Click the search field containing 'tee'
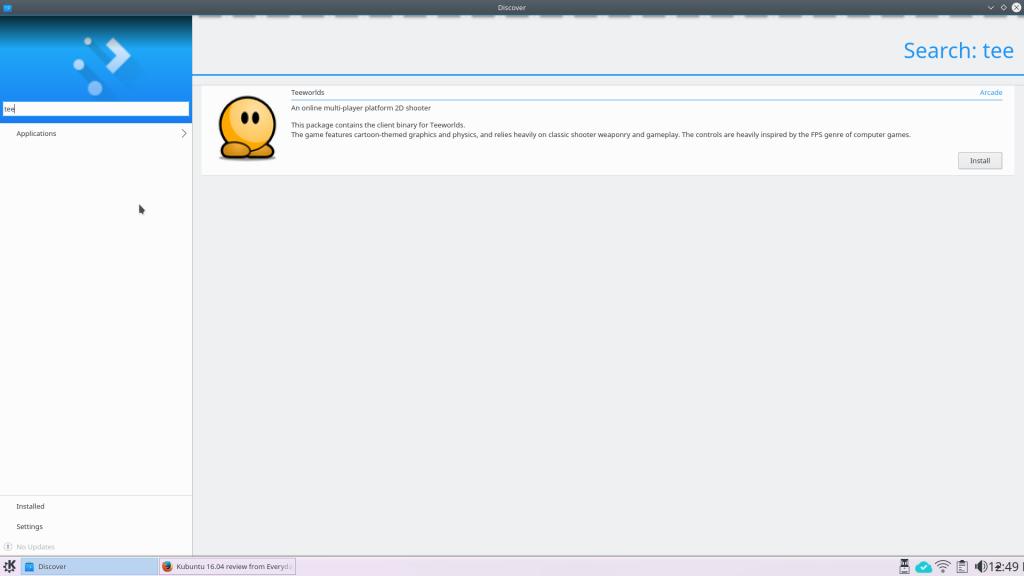Image resolution: width=1024 pixels, height=576 pixels. [x=96, y=109]
